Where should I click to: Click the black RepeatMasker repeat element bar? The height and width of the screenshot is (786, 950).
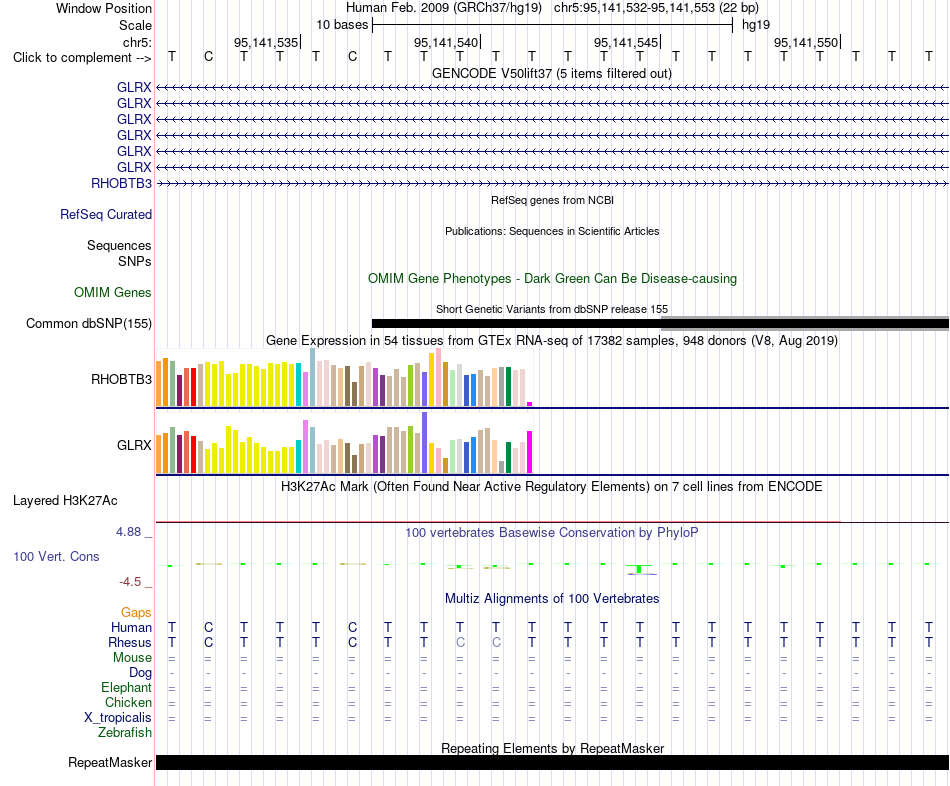point(552,762)
